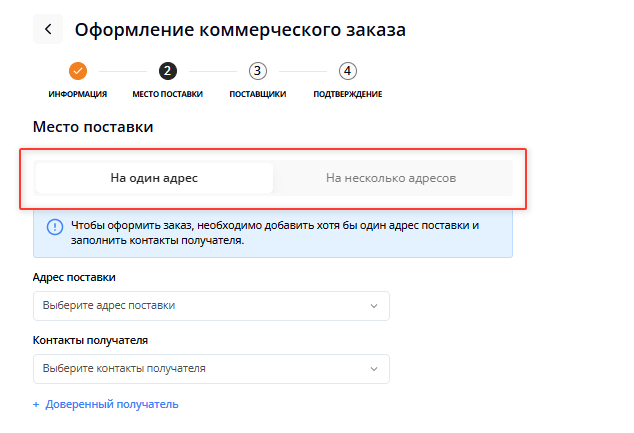Select the ПОДТВЕРЖДЕНИЕ step label

point(347,94)
